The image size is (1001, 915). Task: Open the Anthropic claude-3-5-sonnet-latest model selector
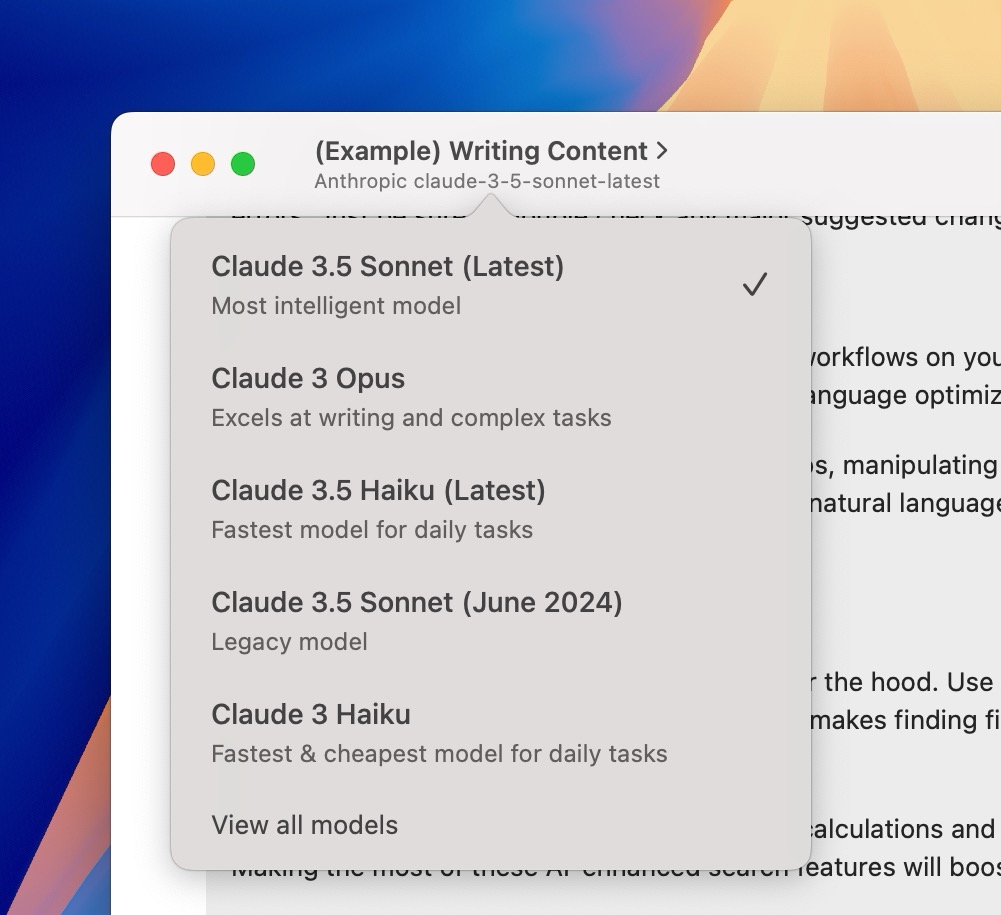point(487,182)
